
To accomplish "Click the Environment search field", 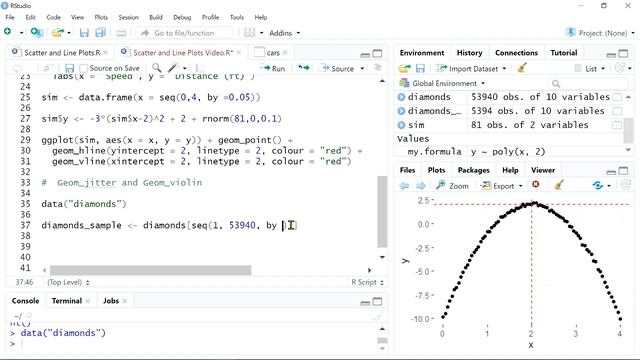I will click(588, 84).
